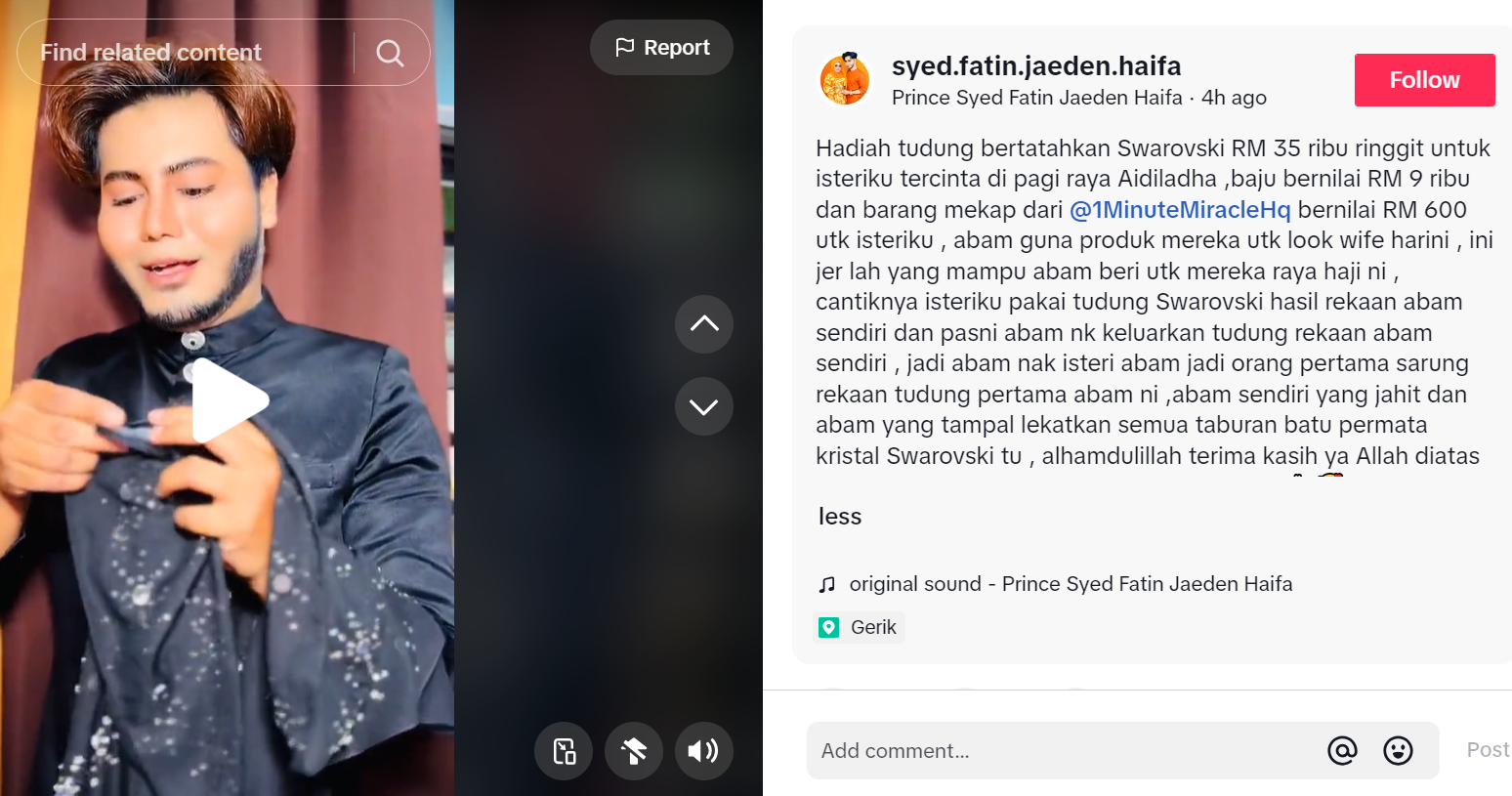
Task: Open @1MinuteMiracleHq mention
Action: [x=1180, y=210]
